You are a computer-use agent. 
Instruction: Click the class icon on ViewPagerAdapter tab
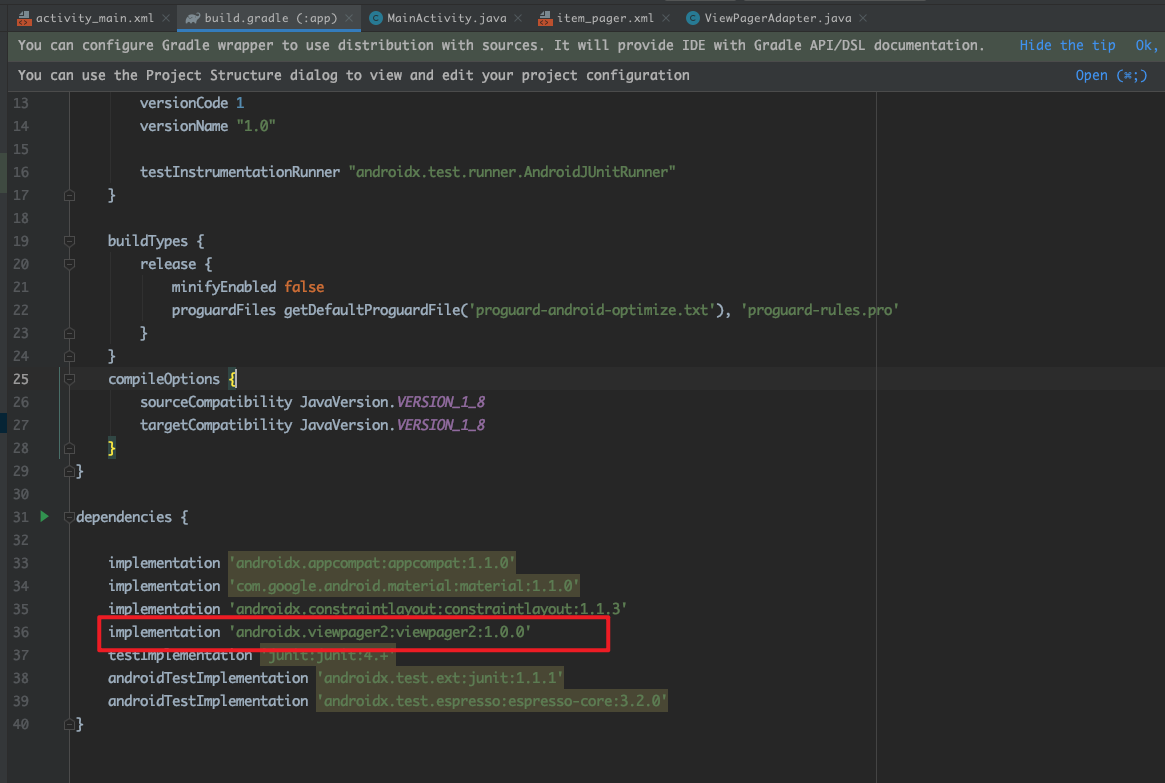coord(692,18)
